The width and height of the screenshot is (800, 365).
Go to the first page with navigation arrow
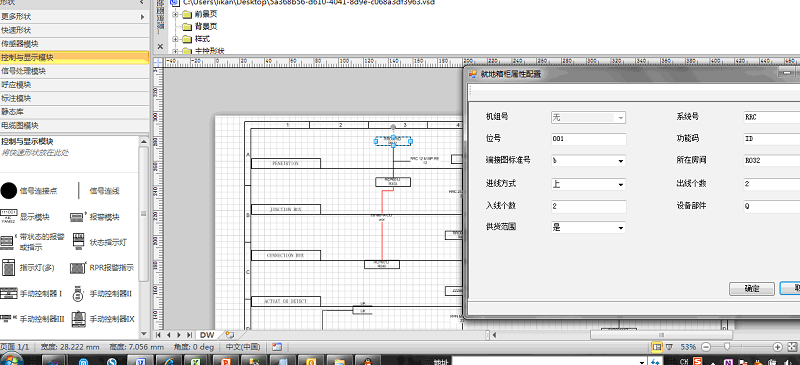tap(158, 335)
